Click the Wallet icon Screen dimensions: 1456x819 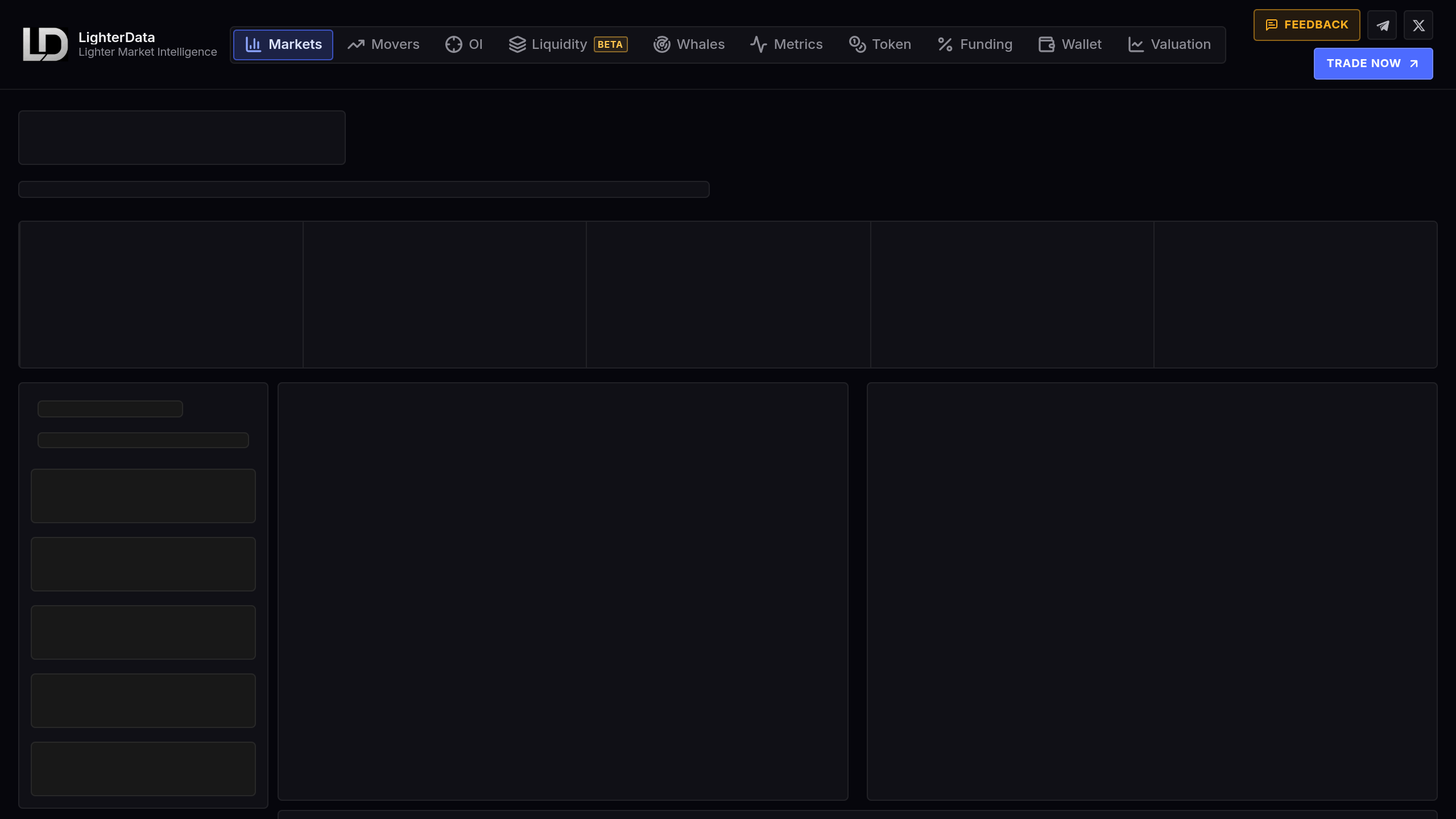1047,44
